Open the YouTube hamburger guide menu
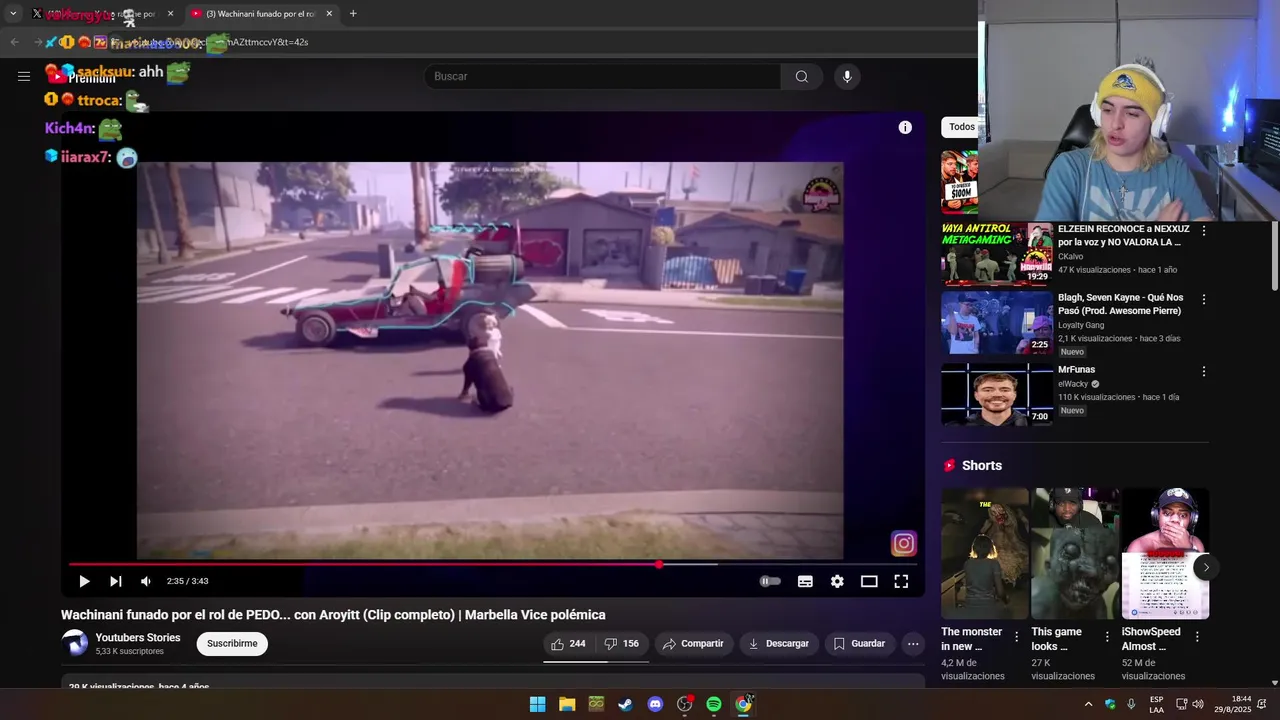The height and width of the screenshot is (720, 1280). click(x=24, y=76)
